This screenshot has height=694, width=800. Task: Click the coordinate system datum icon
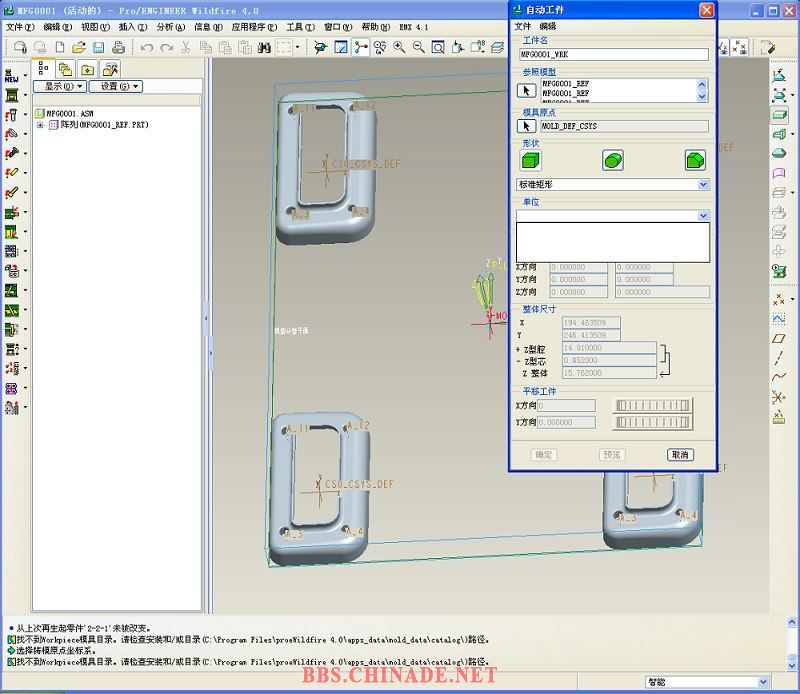(x=779, y=397)
